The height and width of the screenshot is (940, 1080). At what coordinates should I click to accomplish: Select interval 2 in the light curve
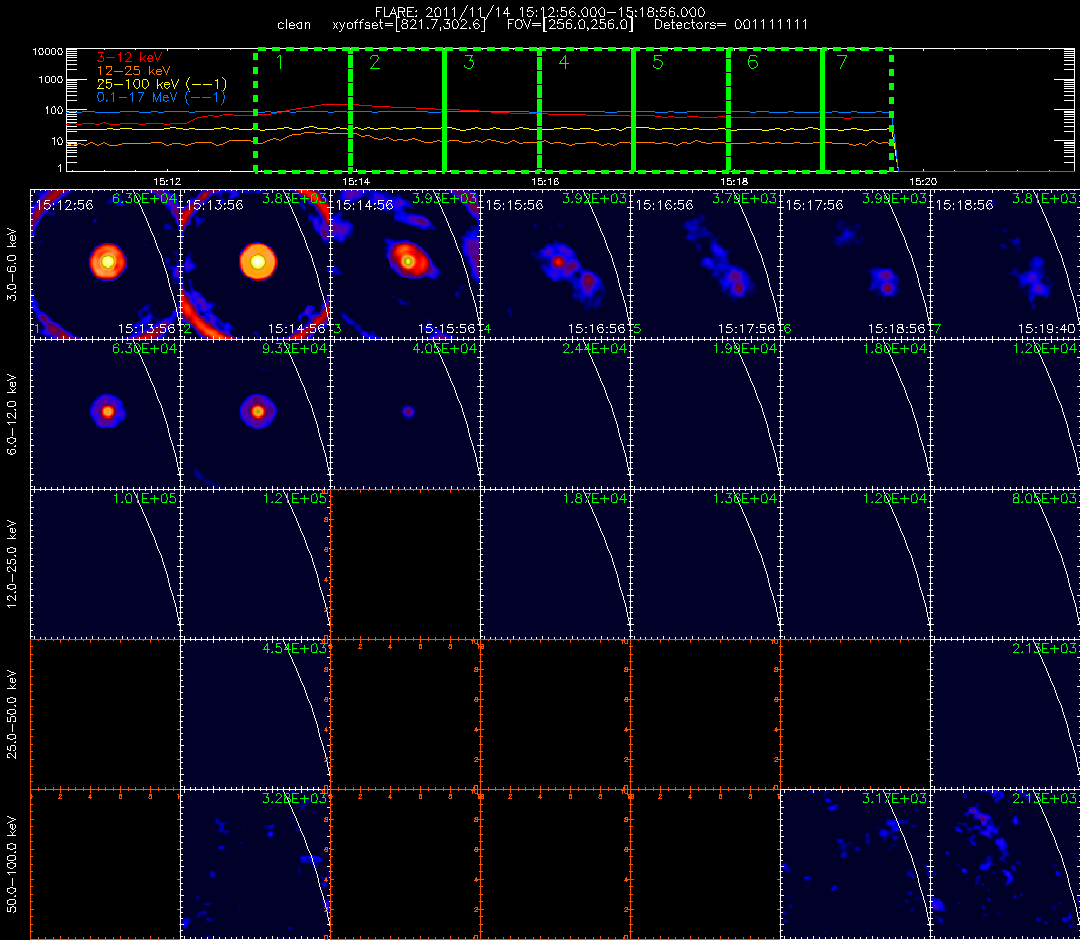(x=397, y=110)
